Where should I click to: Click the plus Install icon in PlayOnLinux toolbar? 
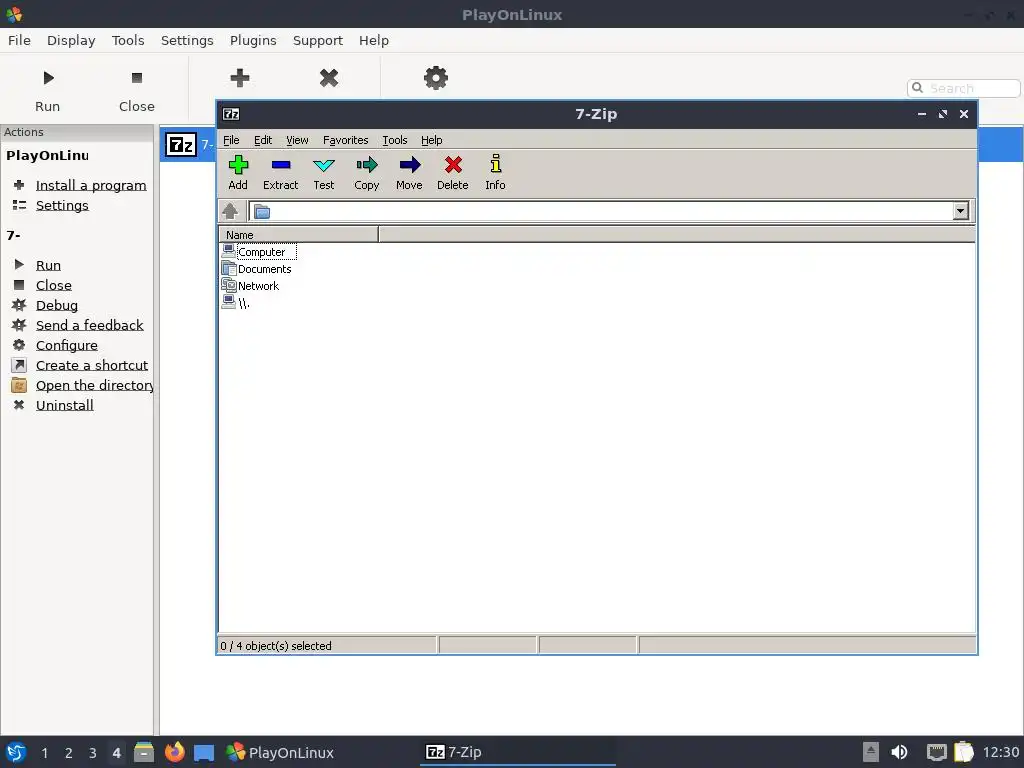pyautogui.click(x=240, y=78)
